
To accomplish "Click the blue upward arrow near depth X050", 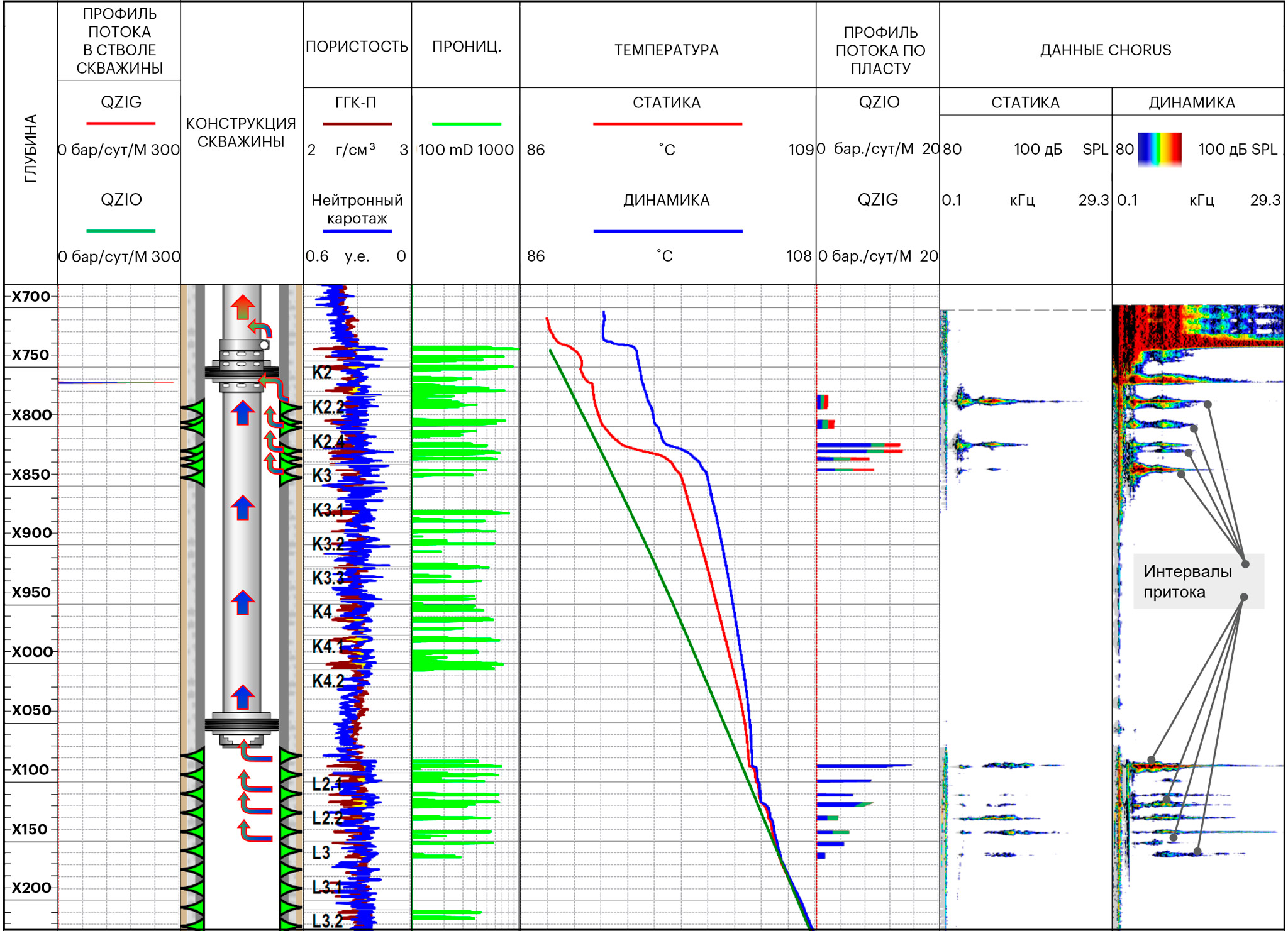I will (243, 697).
